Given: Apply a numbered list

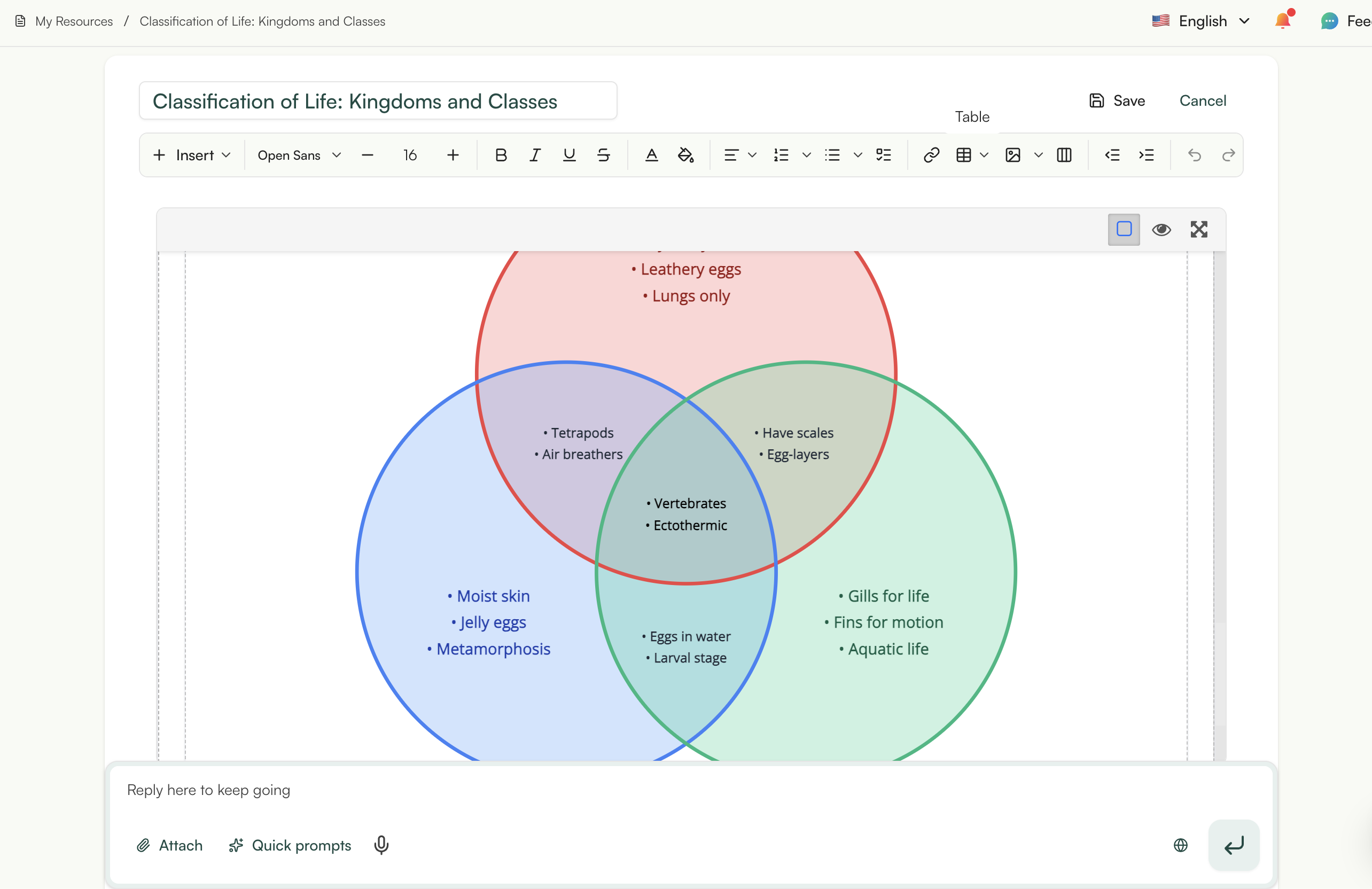Looking at the screenshot, I should pyautogui.click(x=781, y=155).
